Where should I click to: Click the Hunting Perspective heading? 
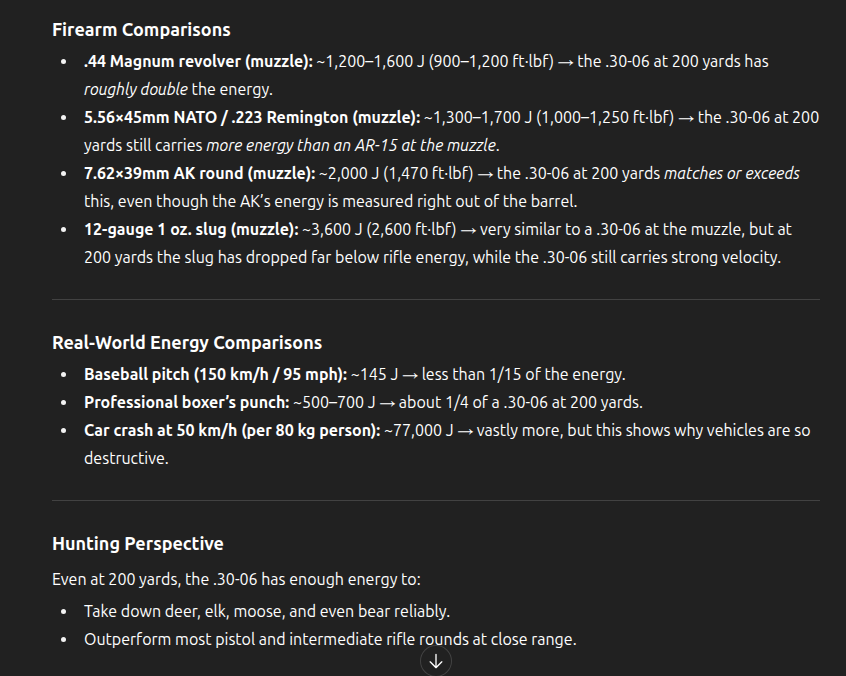tap(138, 543)
